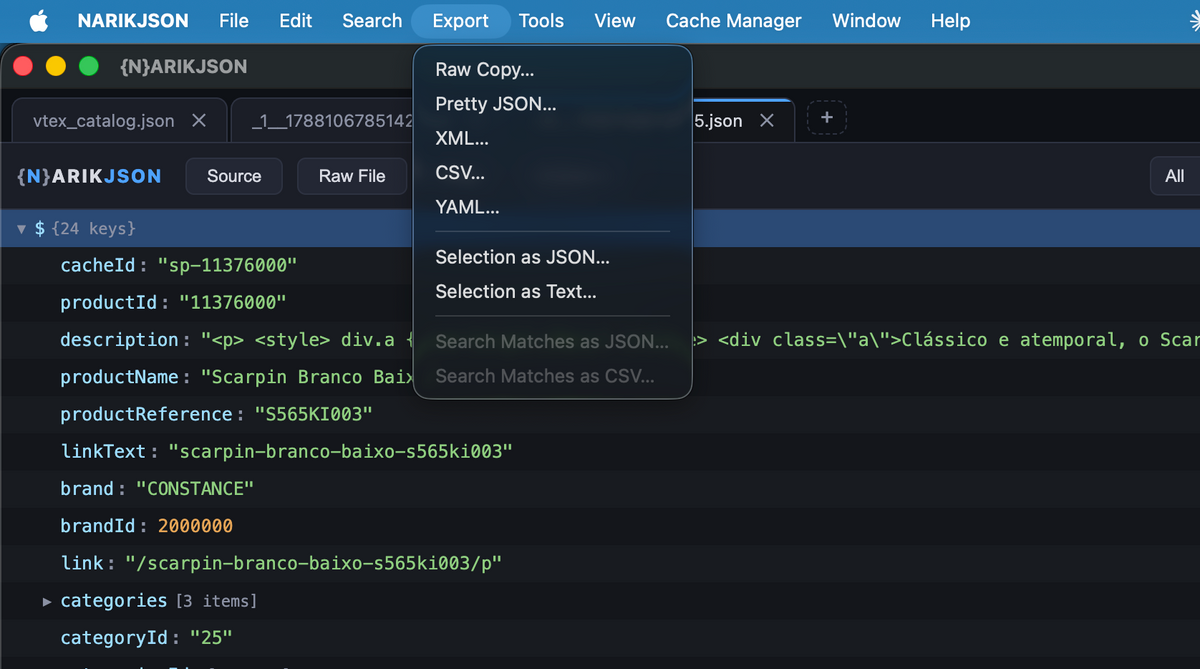The width and height of the screenshot is (1200, 669).
Task: Open the Help menu
Action: pos(950,20)
